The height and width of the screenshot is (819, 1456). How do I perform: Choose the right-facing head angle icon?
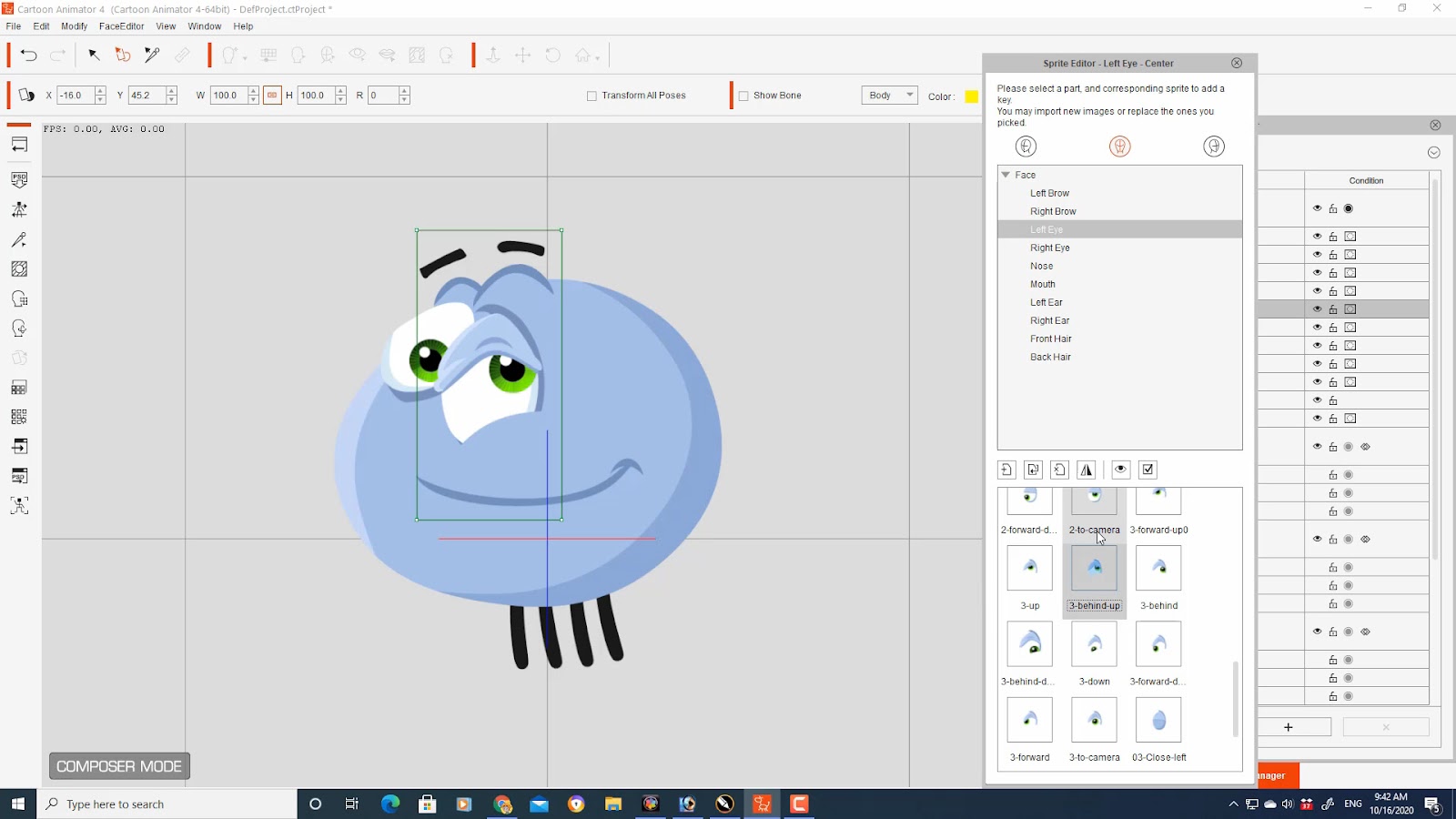1213,147
